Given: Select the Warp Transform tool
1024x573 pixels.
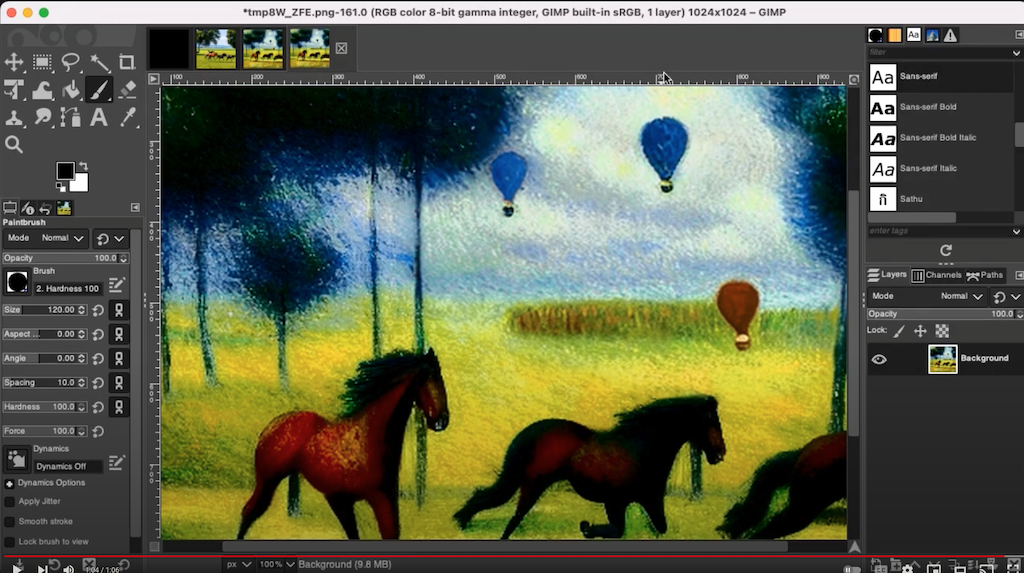Looking at the screenshot, I should pos(42,90).
